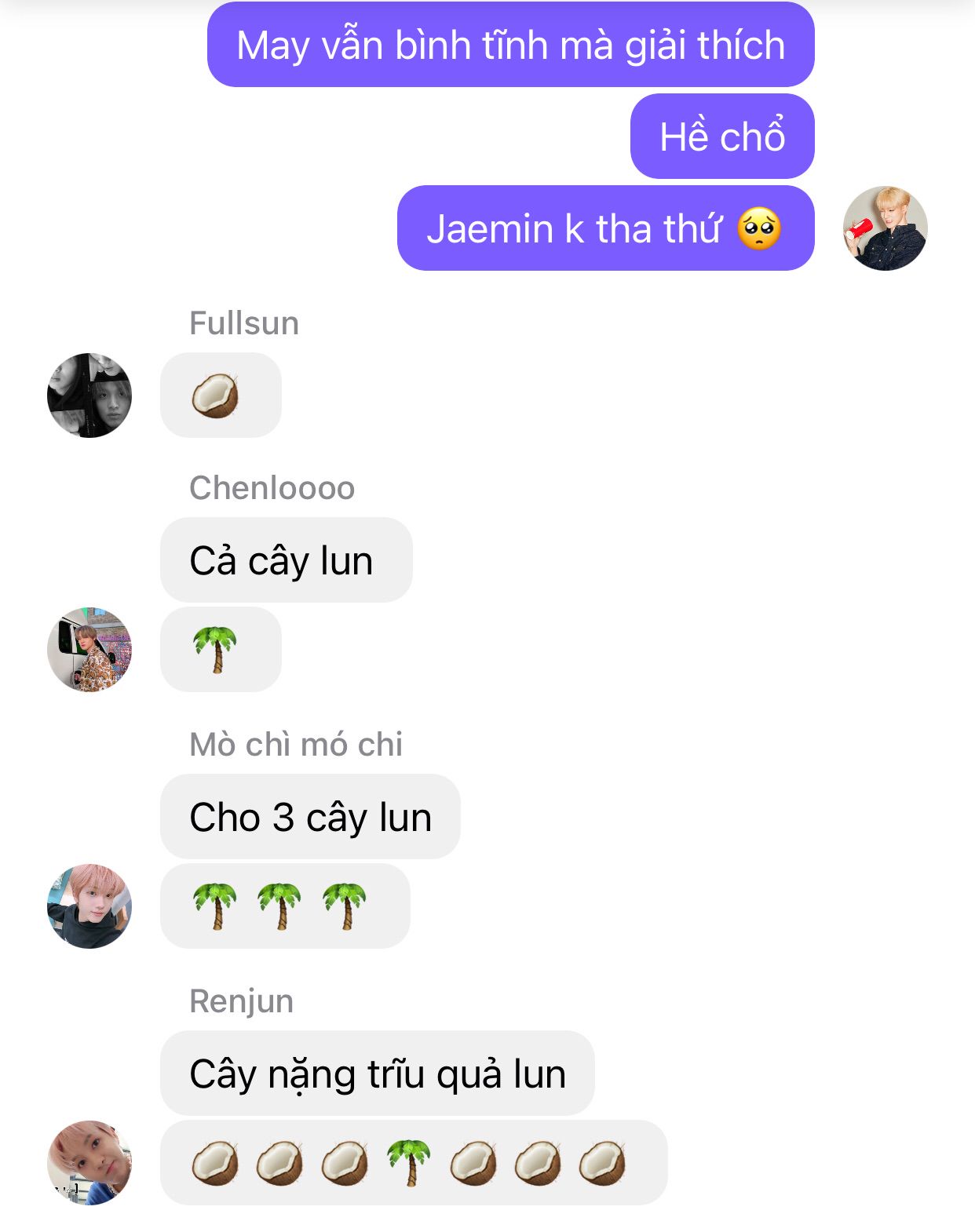Tap the 'Hề chổ' purple message bubble
Viewport: 975px width, 1232px height.
pos(722,136)
